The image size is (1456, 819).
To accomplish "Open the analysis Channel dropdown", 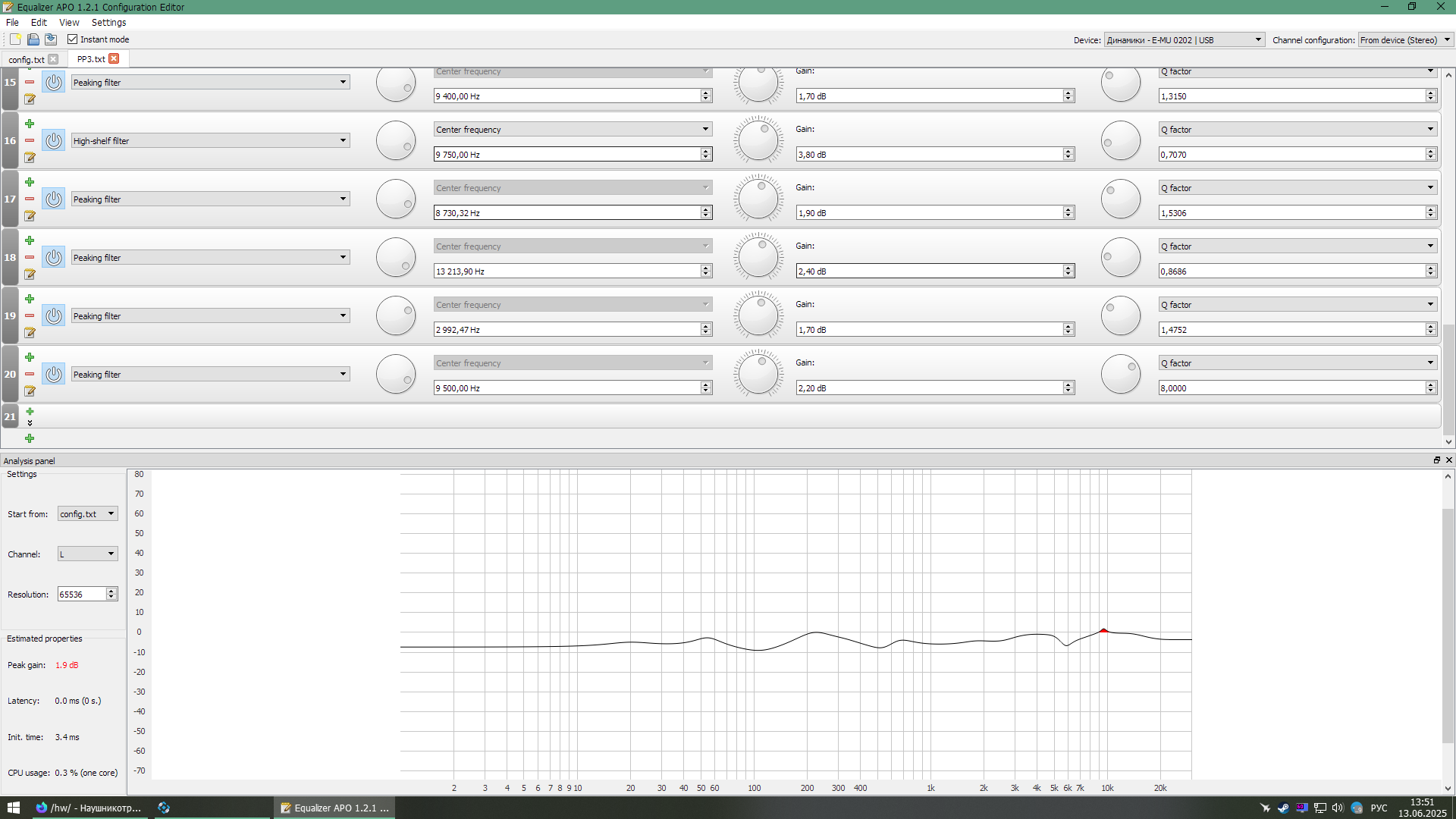I will pos(87,554).
